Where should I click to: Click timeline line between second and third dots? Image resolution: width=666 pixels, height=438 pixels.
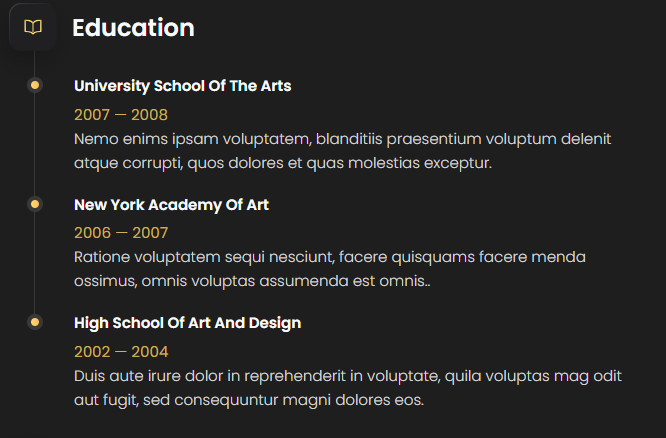pos(35,264)
